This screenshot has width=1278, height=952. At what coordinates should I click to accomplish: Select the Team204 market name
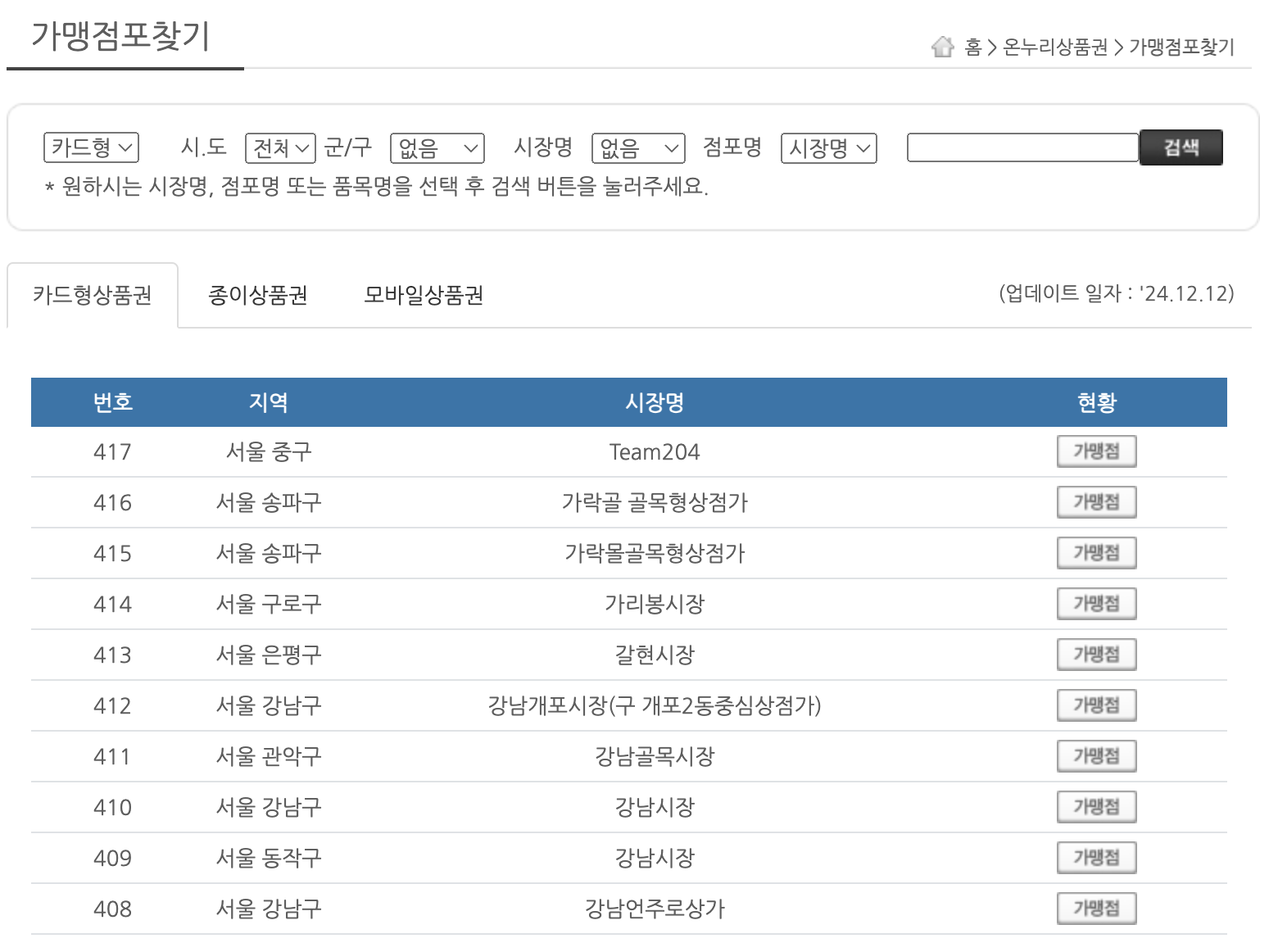tap(655, 452)
